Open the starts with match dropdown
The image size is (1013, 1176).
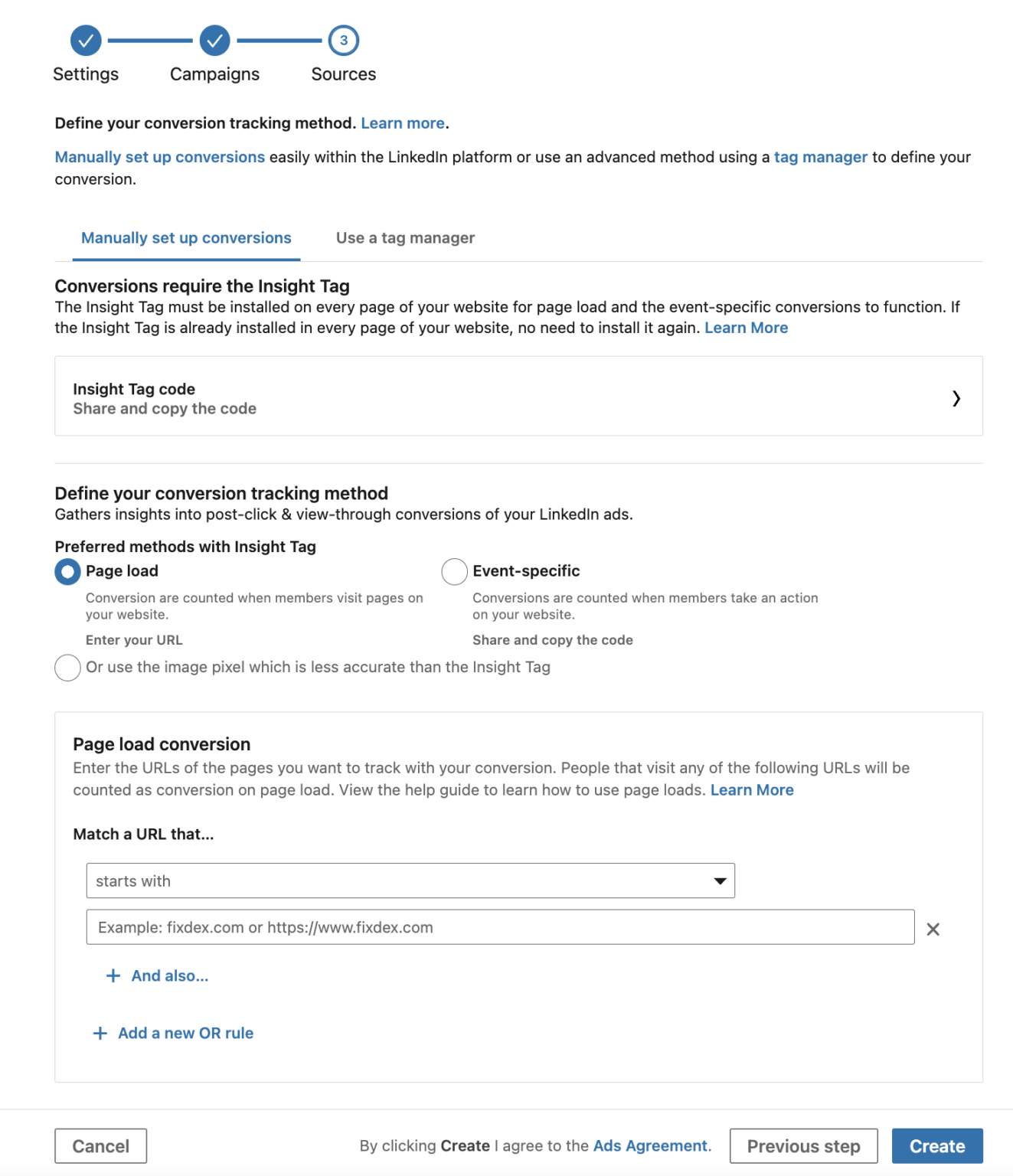point(410,880)
